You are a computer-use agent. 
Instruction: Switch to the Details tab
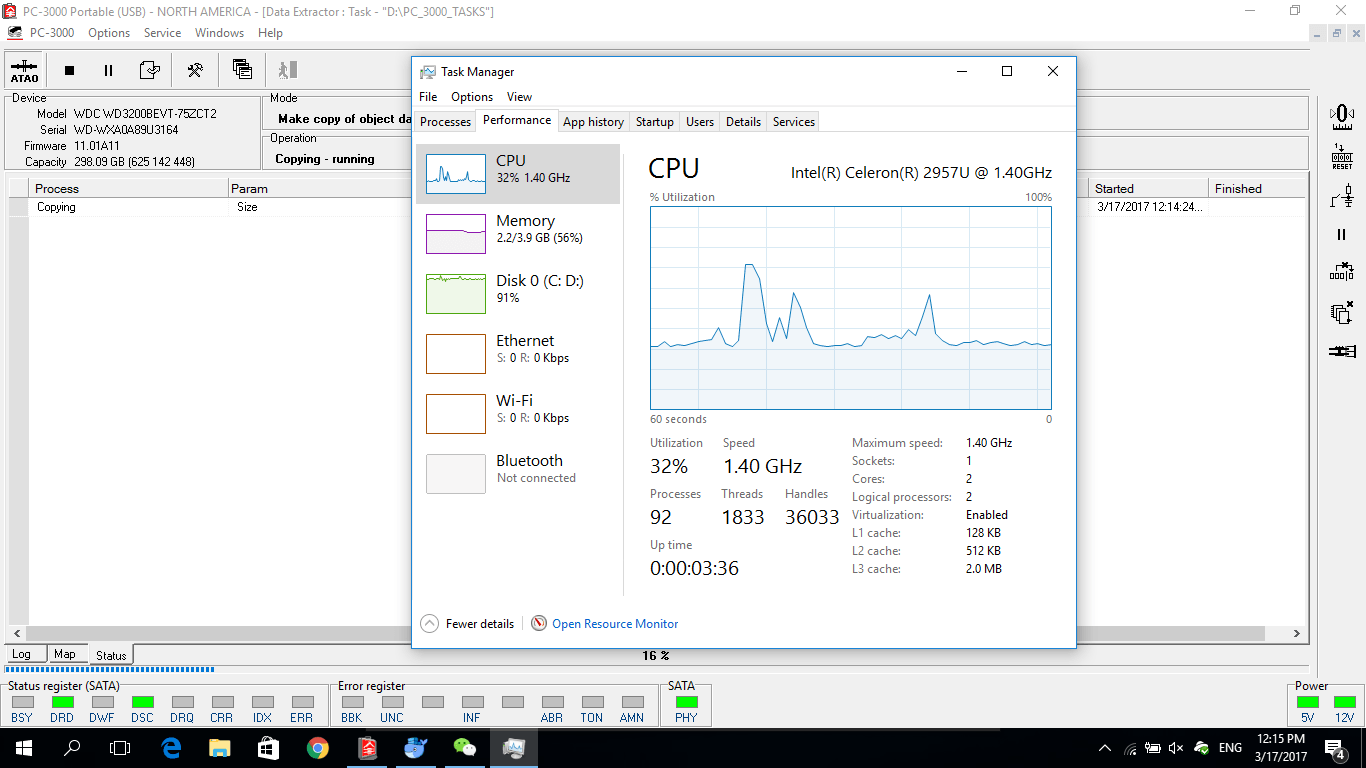tap(743, 122)
